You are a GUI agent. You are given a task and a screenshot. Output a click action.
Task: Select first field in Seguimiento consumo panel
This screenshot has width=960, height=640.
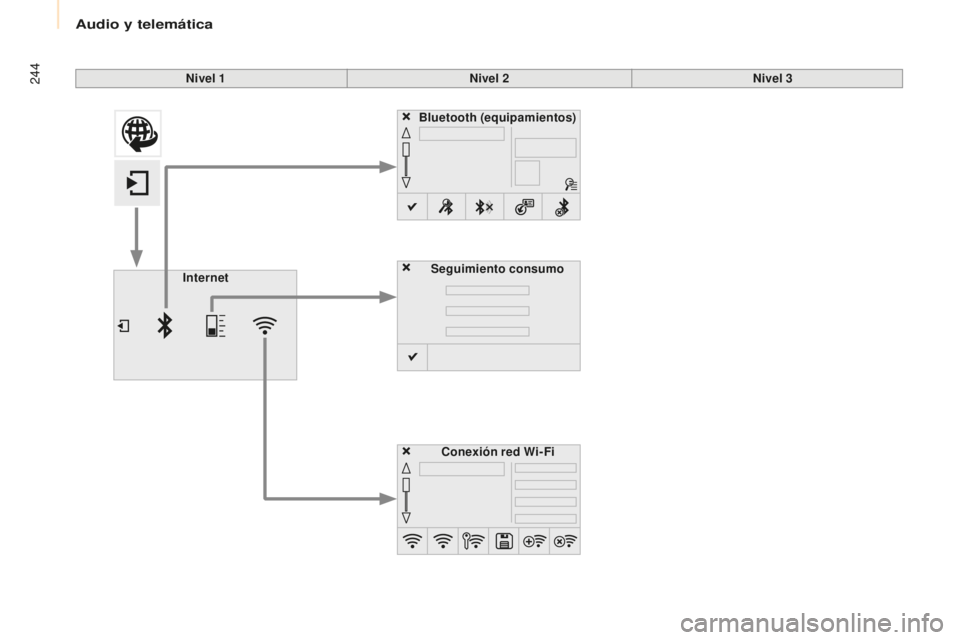487,291
